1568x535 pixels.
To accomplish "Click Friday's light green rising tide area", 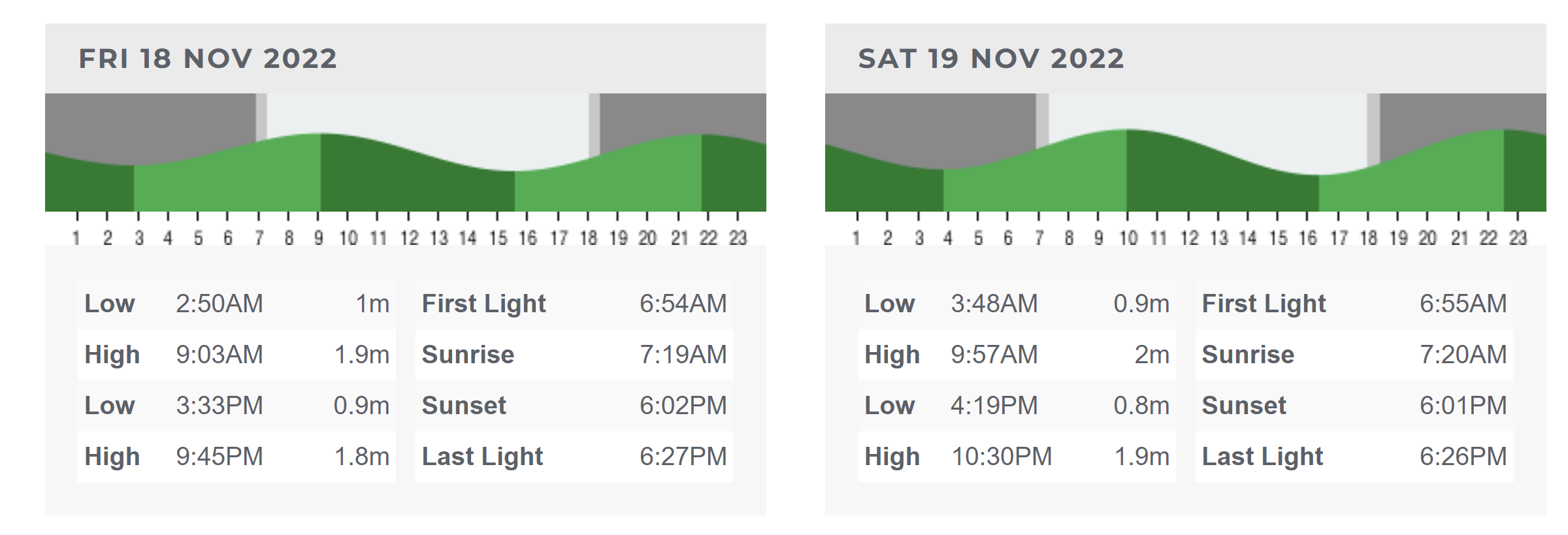I will point(227,180).
